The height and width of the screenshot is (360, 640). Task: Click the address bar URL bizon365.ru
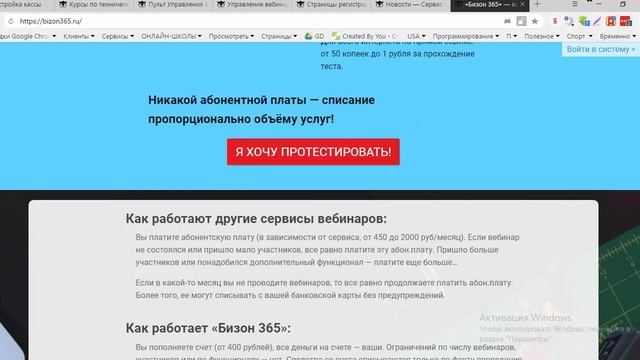click(51, 21)
